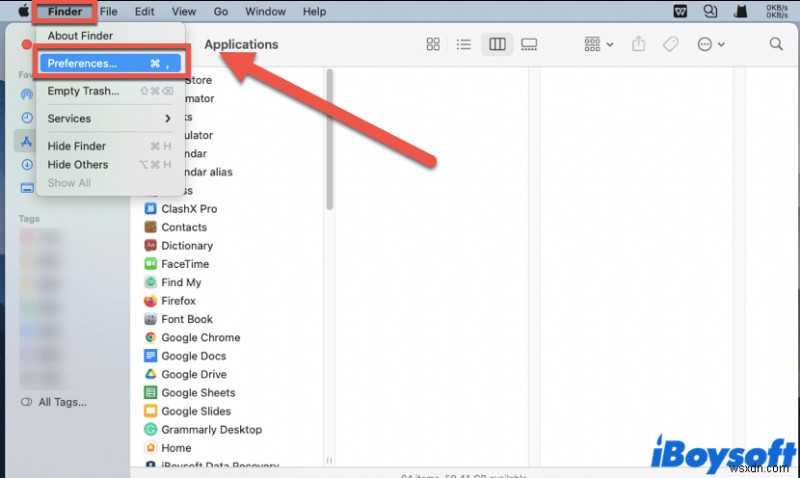
Task: Switch to column view
Action: click(x=497, y=44)
